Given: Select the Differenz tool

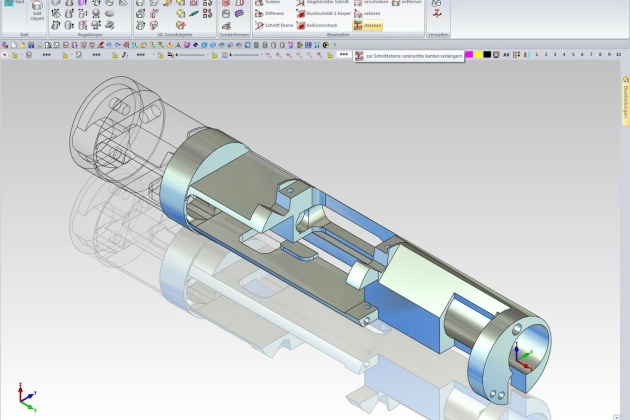Looking at the screenshot, I should [270, 13].
